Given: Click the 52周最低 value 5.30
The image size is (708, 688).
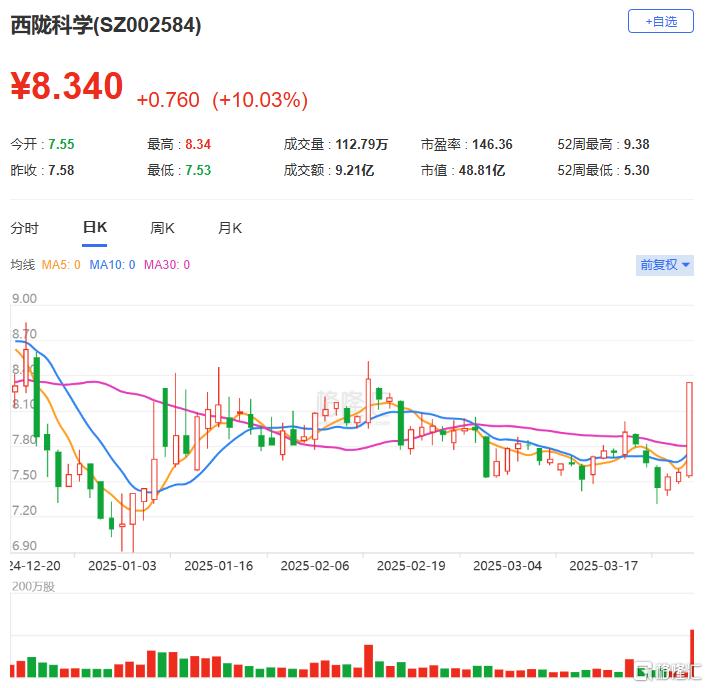Looking at the screenshot, I should 636,170.
